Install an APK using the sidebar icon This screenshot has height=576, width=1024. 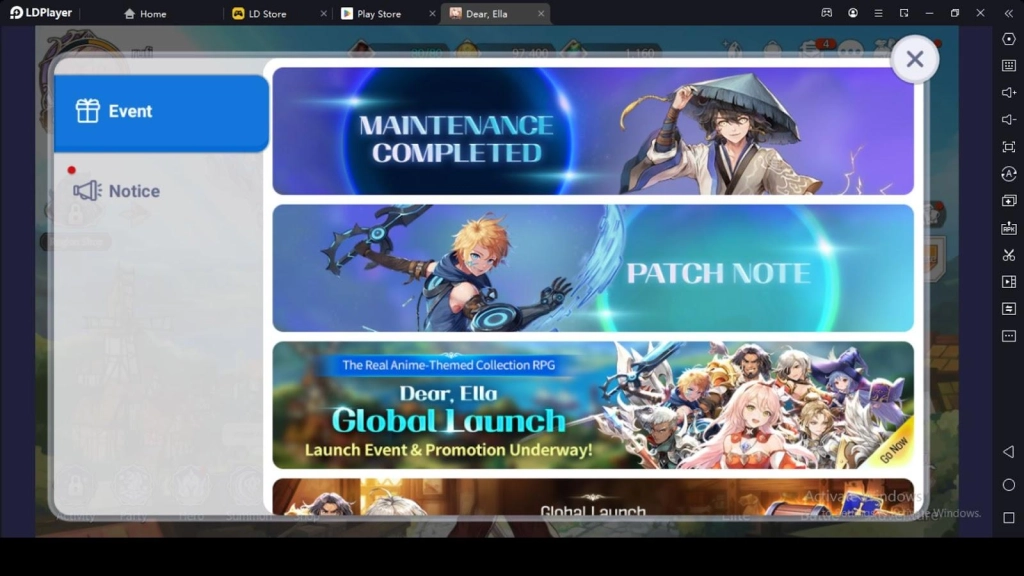pos(1008,228)
